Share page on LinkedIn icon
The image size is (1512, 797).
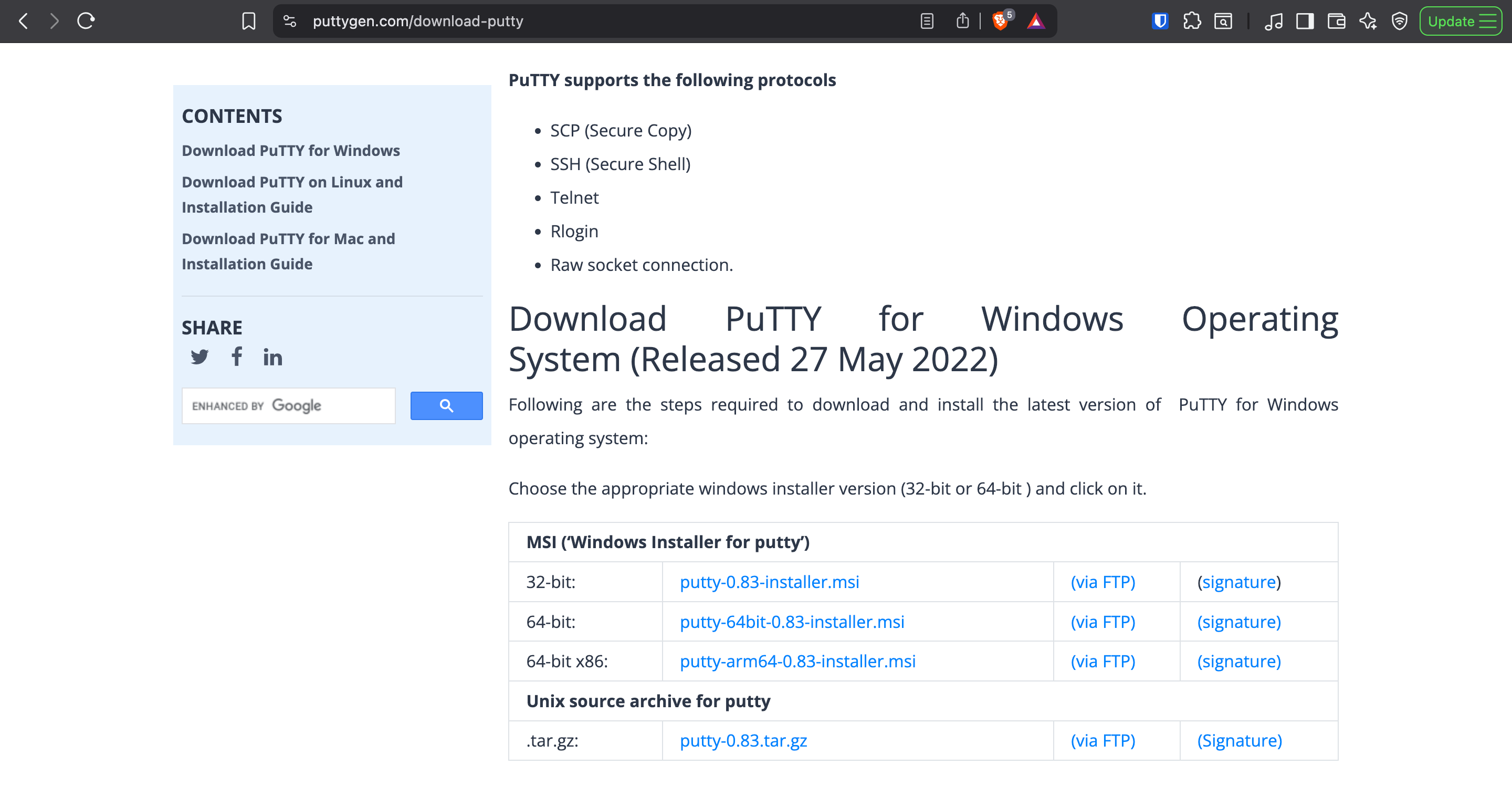point(272,358)
